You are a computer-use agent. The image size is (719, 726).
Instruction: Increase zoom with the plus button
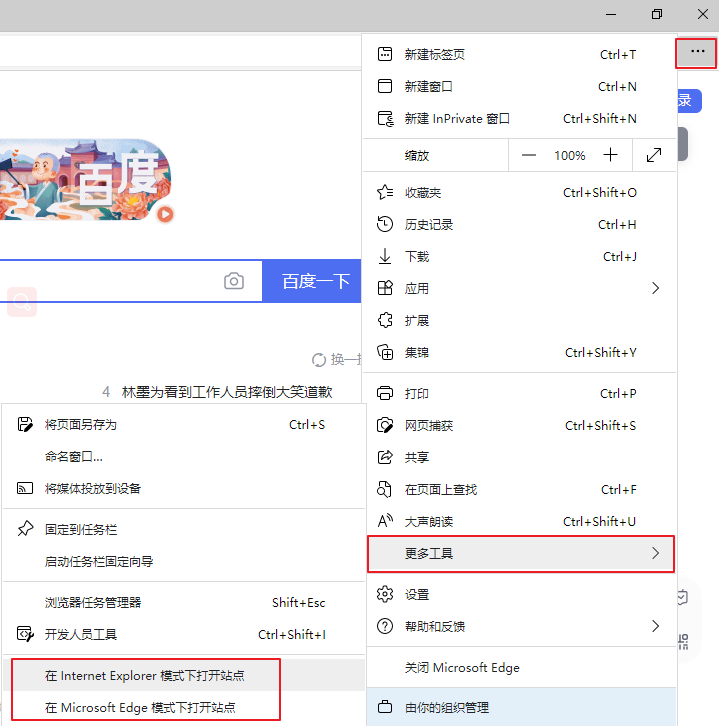pyautogui.click(x=611, y=155)
